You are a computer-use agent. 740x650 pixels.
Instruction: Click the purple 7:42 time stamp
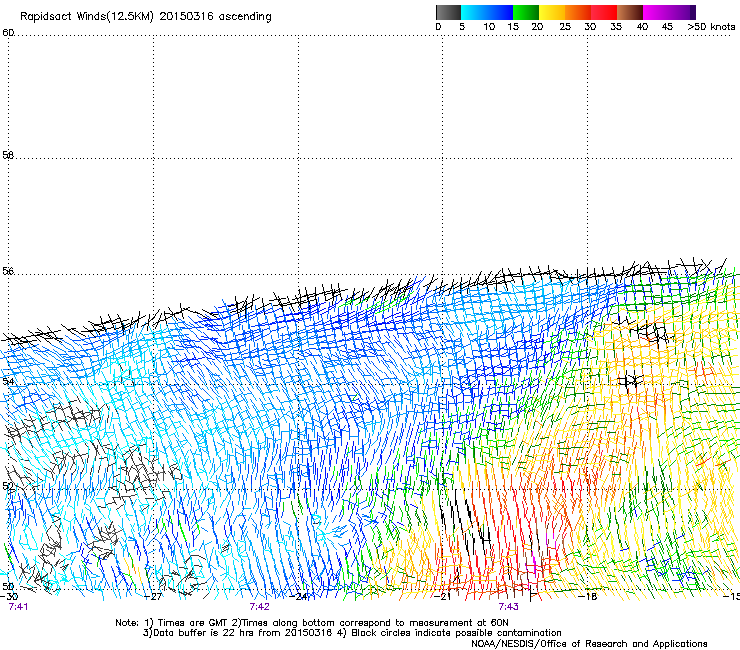(260, 607)
